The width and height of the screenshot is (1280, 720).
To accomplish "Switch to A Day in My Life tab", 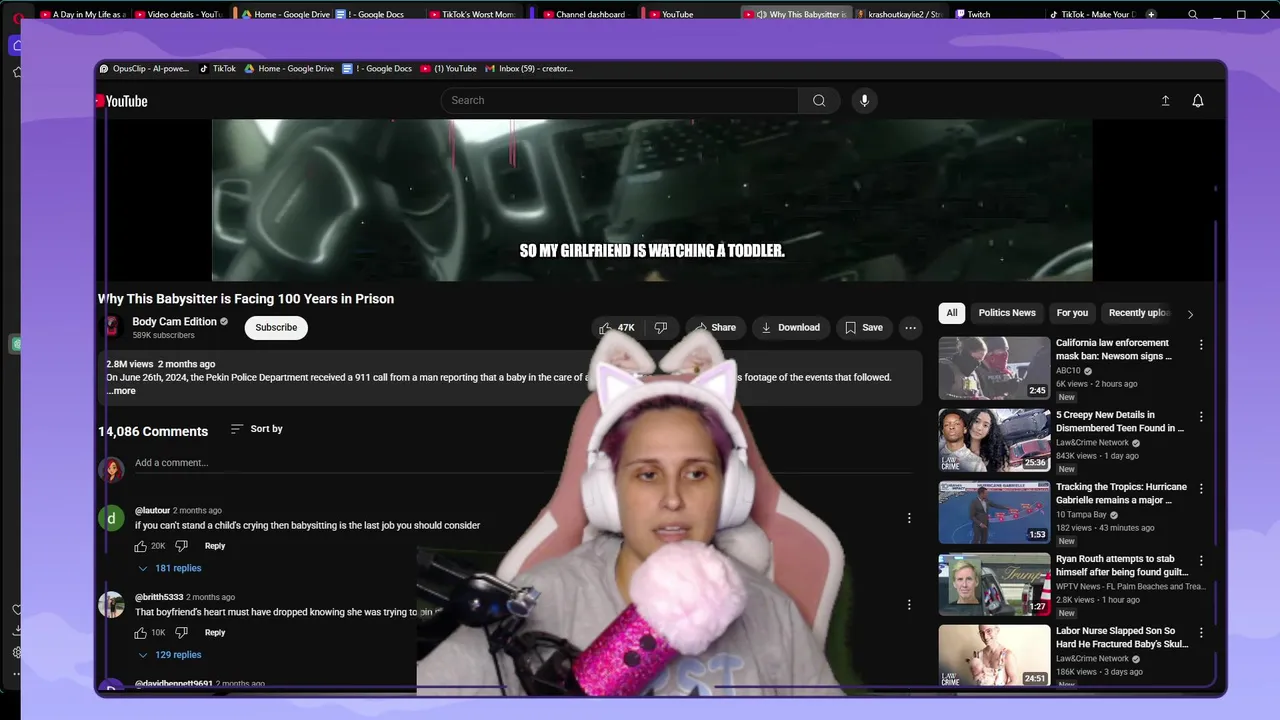I will 81,14.
